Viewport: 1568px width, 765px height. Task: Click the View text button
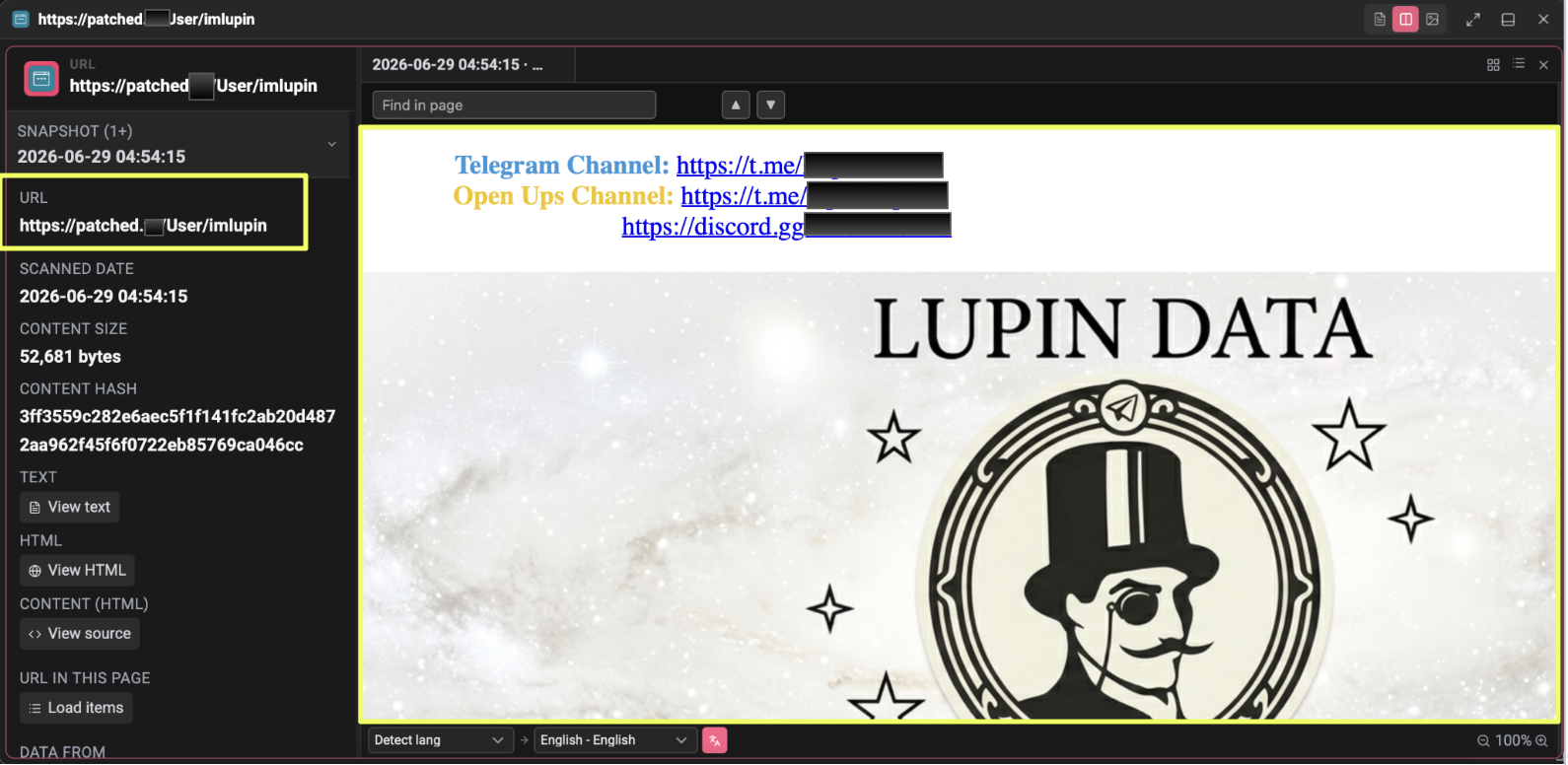pos(70,508)
